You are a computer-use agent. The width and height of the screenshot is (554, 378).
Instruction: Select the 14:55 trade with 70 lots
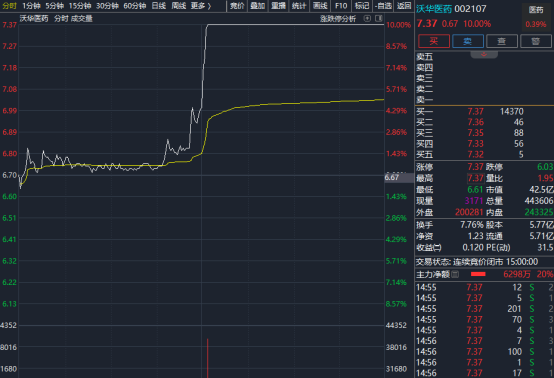pyautogui.click(x=484, y=320)
